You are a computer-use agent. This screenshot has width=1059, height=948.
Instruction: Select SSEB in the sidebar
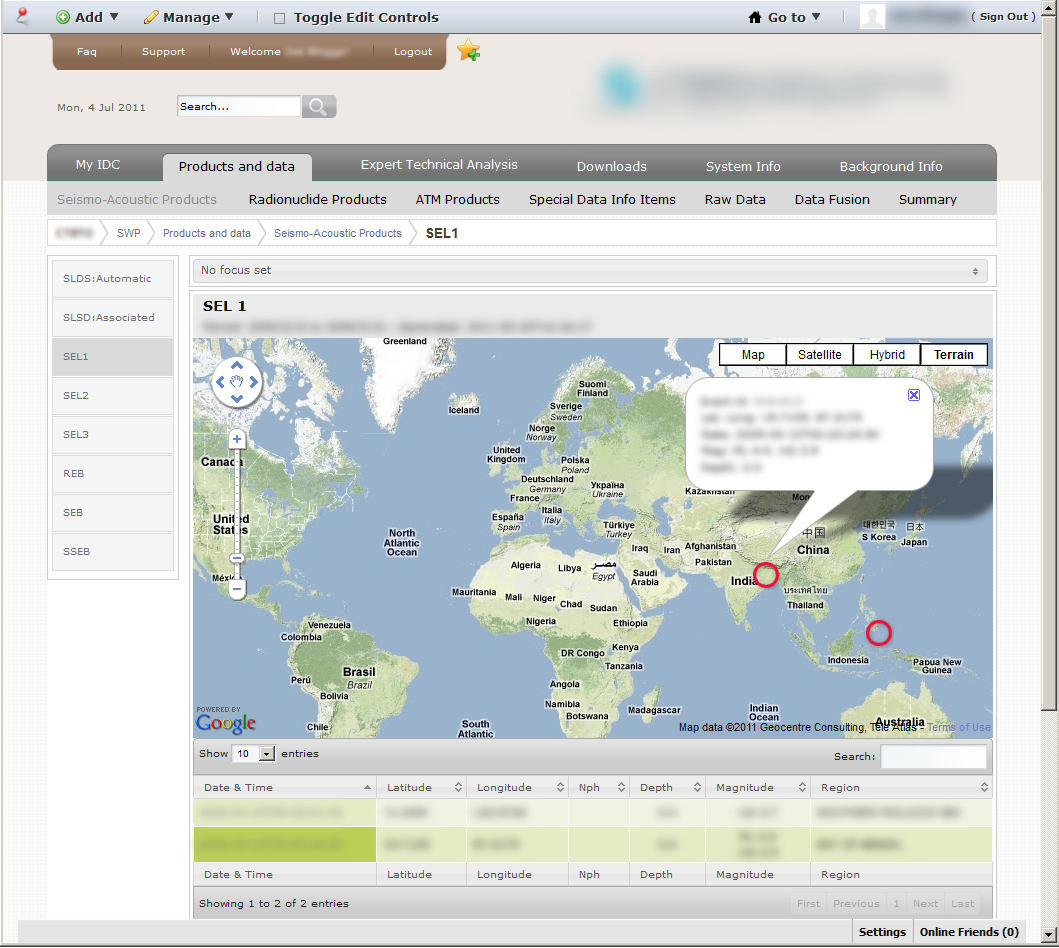click(113, 552)
